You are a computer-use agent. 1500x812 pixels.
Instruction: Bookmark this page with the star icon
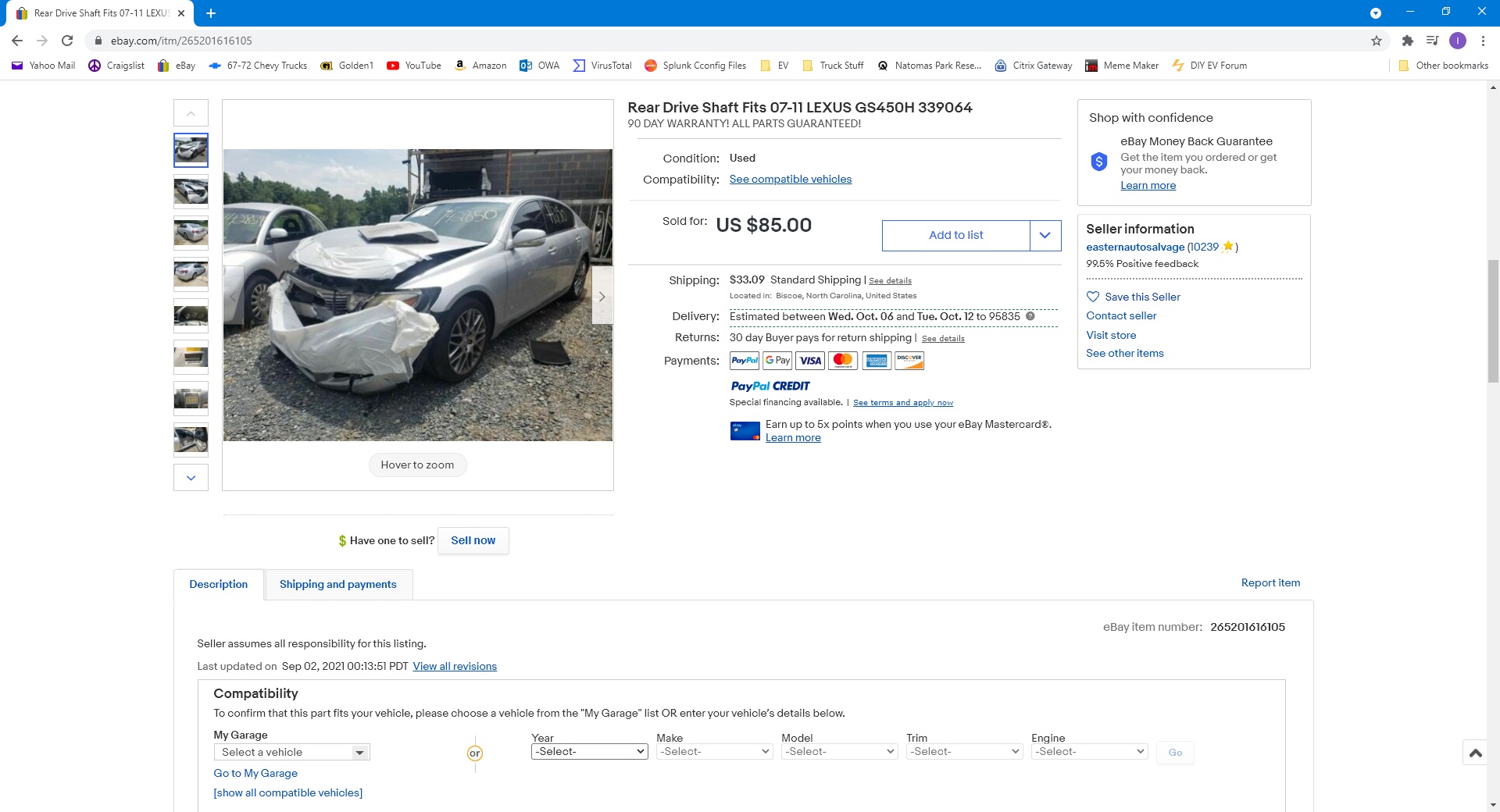pyautogui.click(x=1376, y=41)
